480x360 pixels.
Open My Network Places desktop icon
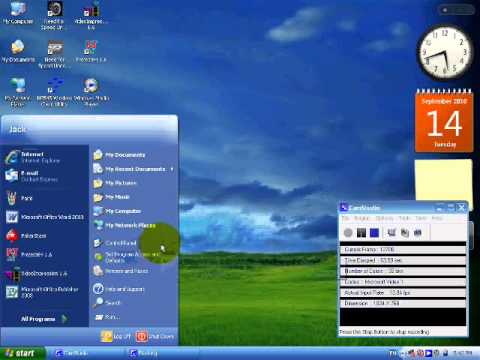pos(17,92)
